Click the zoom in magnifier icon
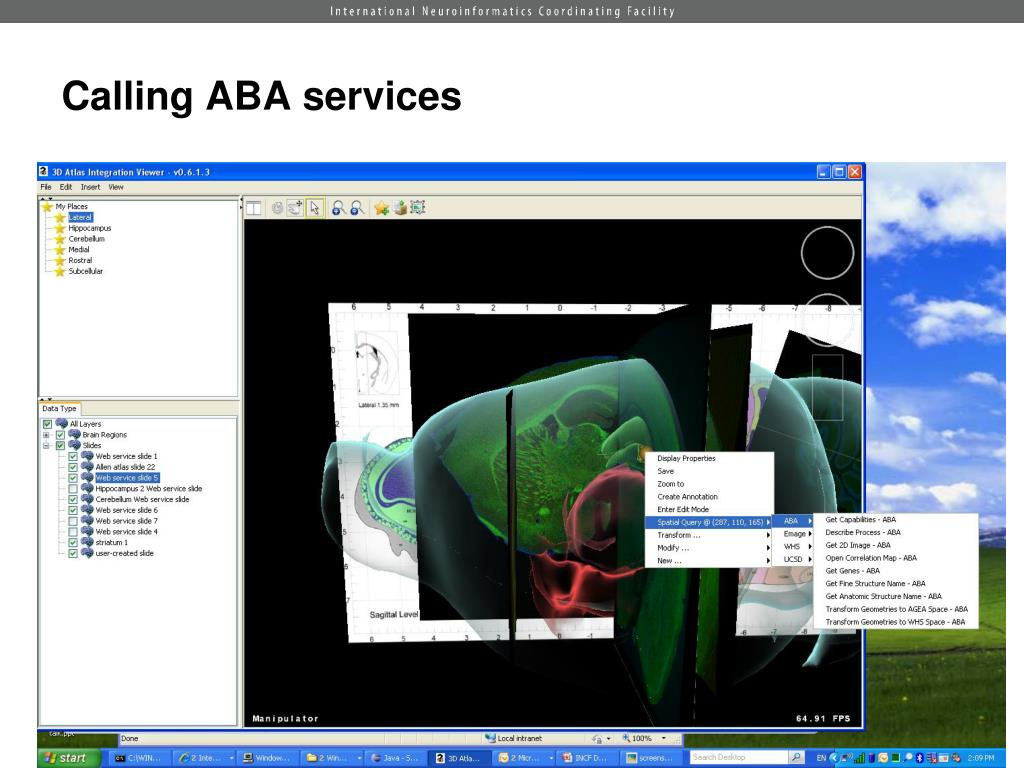The width and height of the screenshot is (1024, 768). [x=339, y=208]
